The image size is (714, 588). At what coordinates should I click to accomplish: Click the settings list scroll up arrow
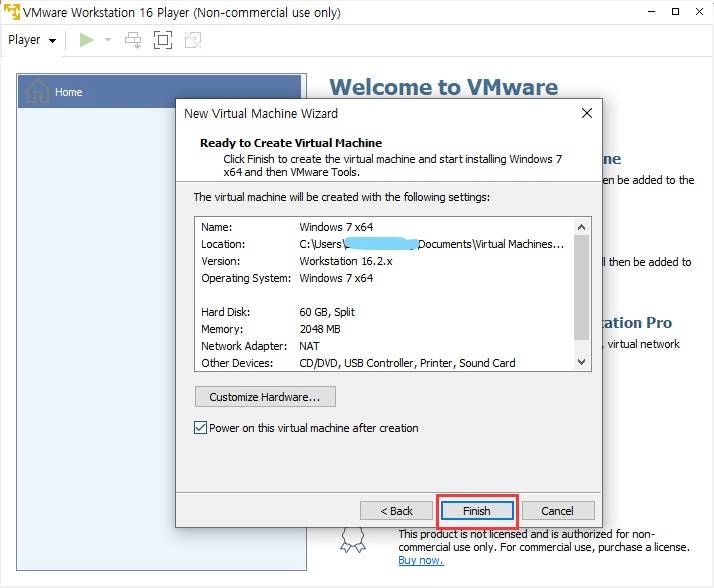click(x=581, y=226)
